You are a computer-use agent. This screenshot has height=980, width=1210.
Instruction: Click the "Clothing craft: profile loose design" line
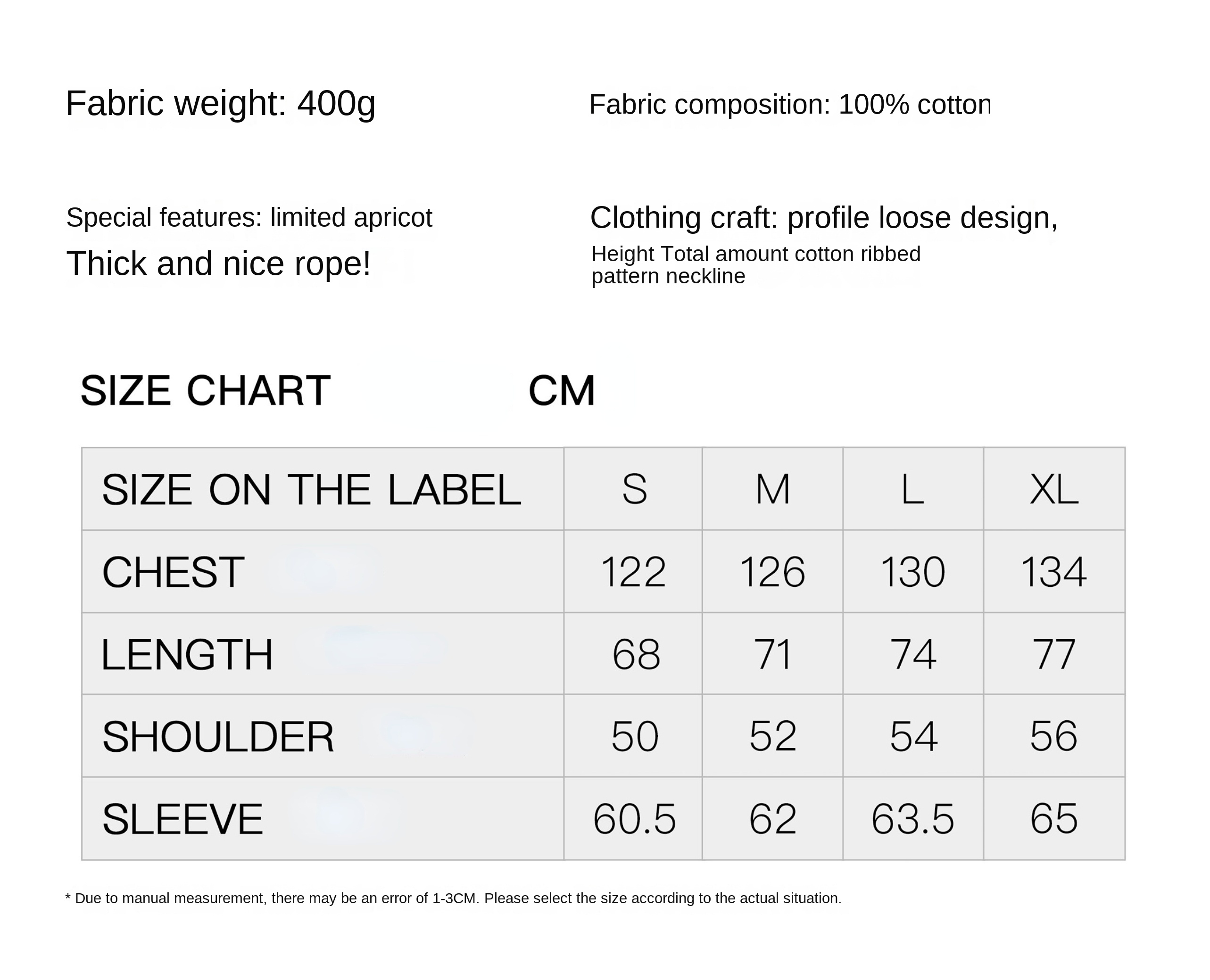823,217
